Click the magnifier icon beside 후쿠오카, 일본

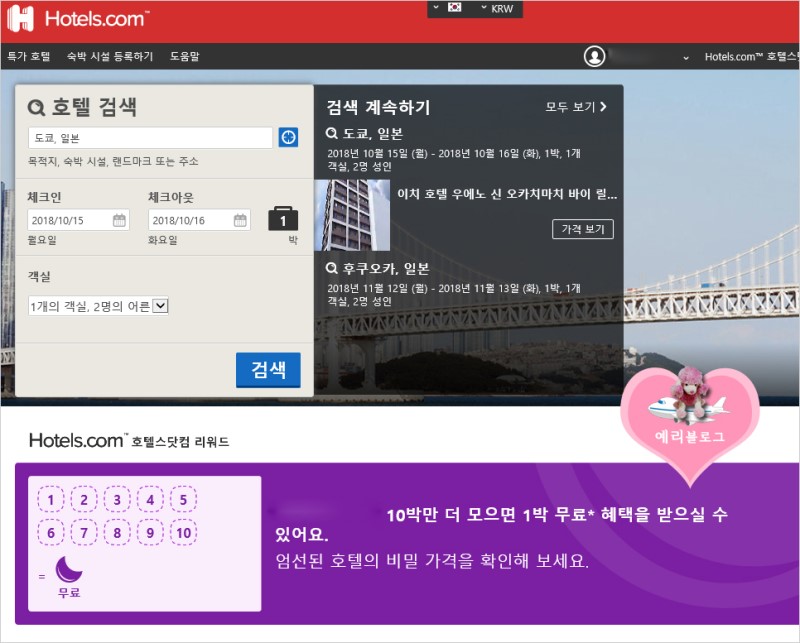[332, 268]
